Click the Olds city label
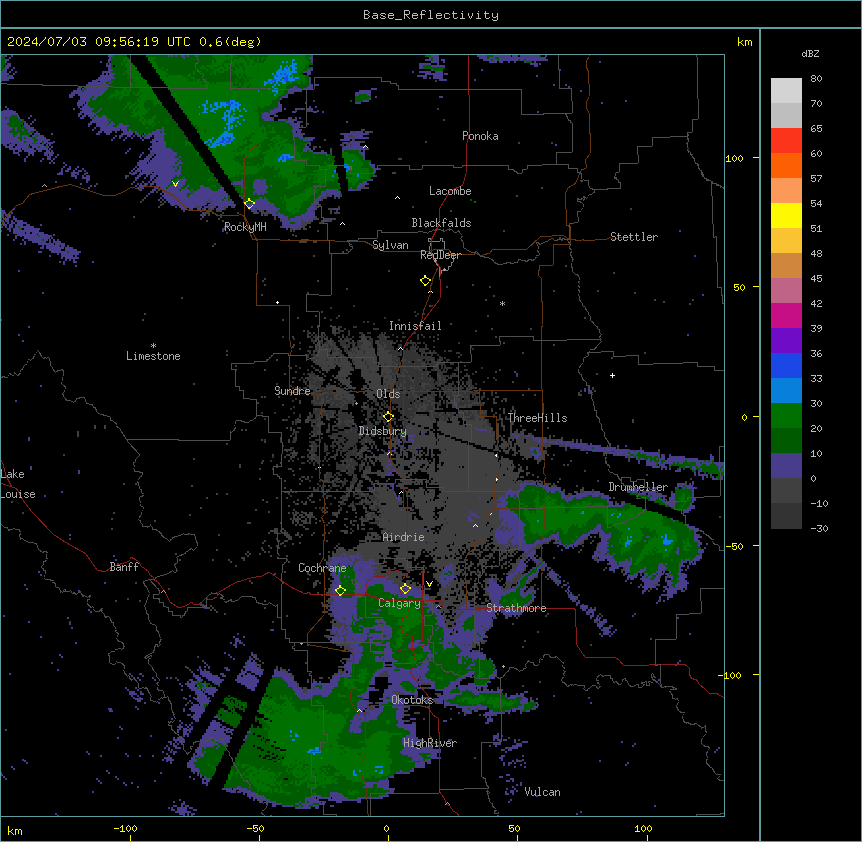This screenshot has height=842, width=862. (x=388, y=394)
